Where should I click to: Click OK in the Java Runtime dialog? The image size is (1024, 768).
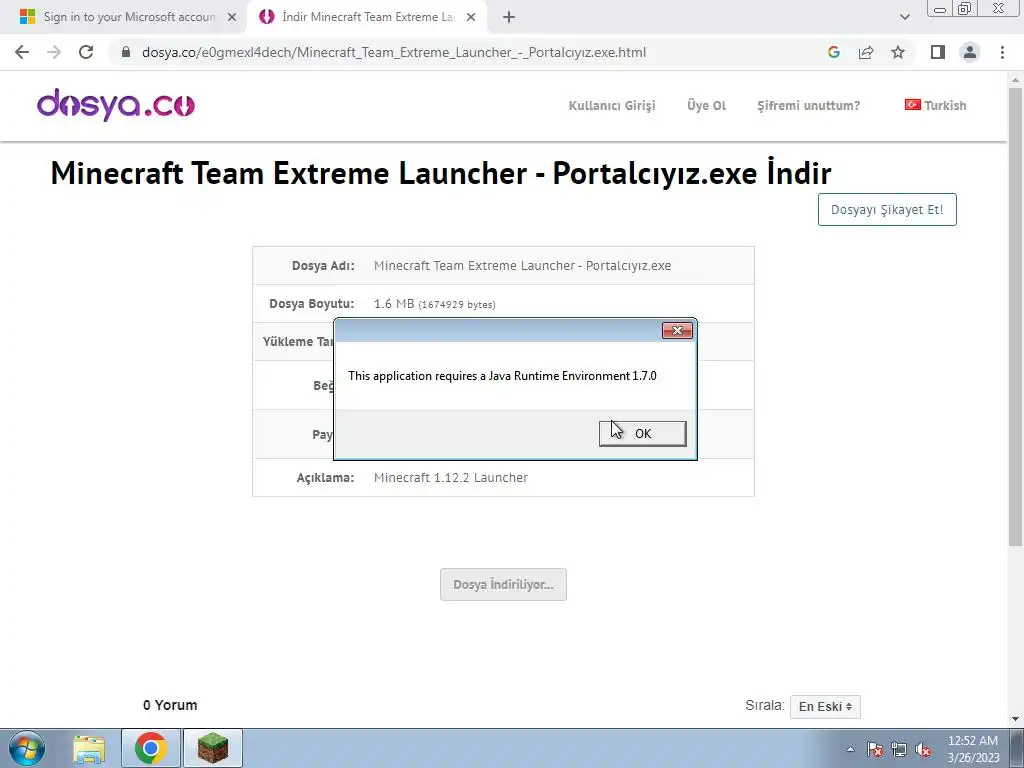click(x=643, y=434)
